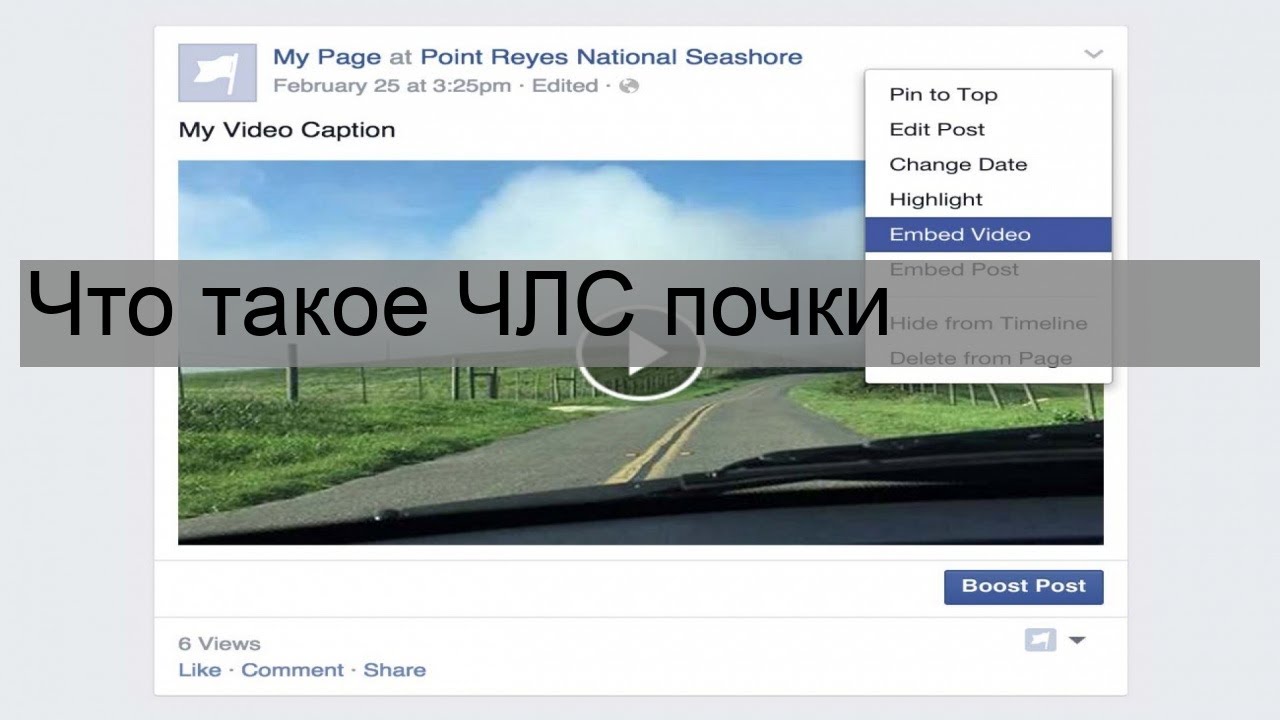Open the My Page link

coord(327,57)
